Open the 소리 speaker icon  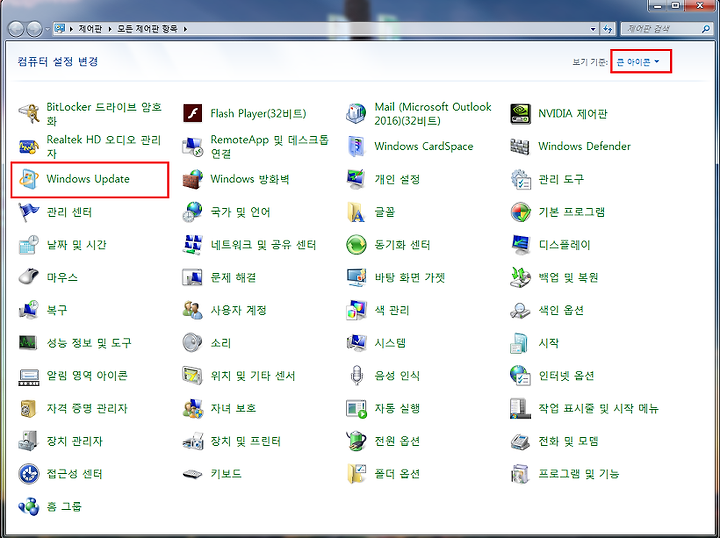tap(192, 343)
